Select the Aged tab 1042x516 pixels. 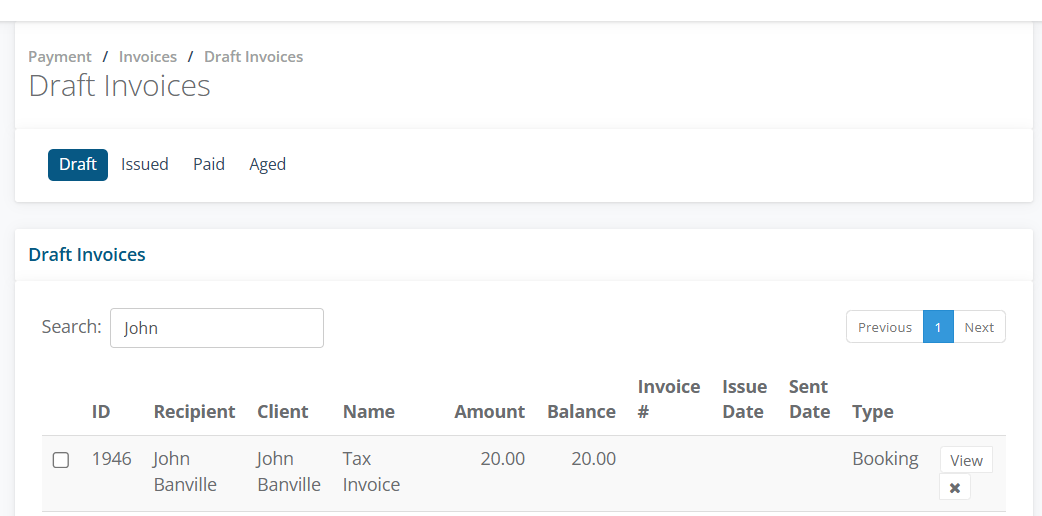point(267,164)
